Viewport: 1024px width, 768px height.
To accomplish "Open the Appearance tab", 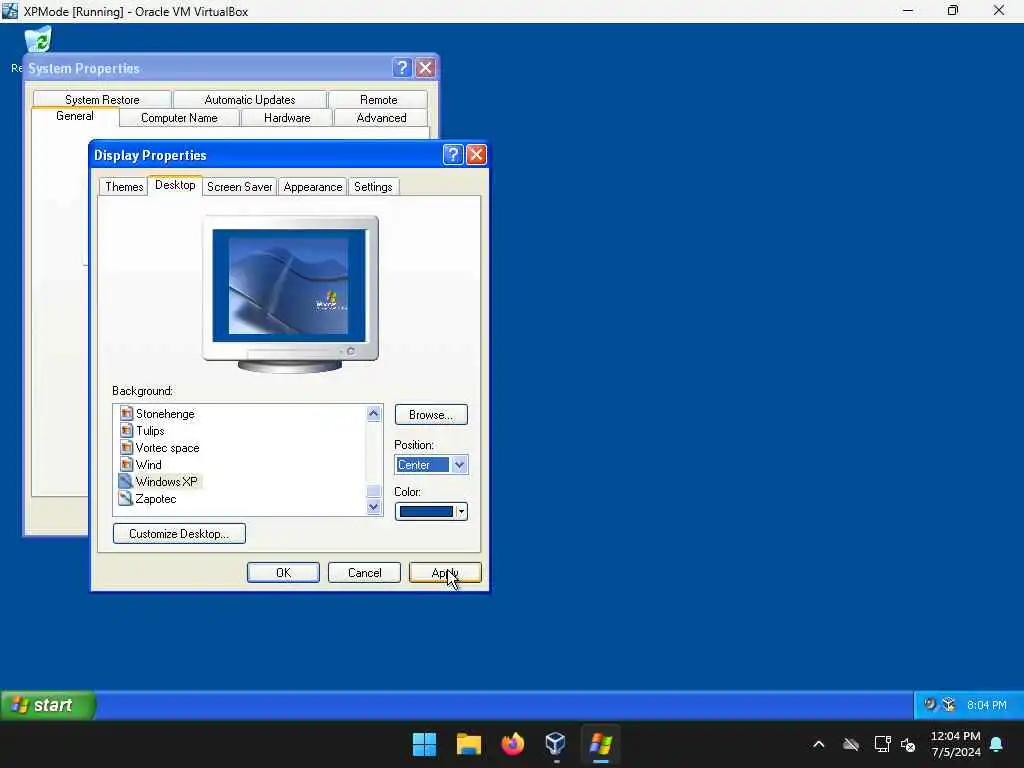I will [x=313, y=187].
